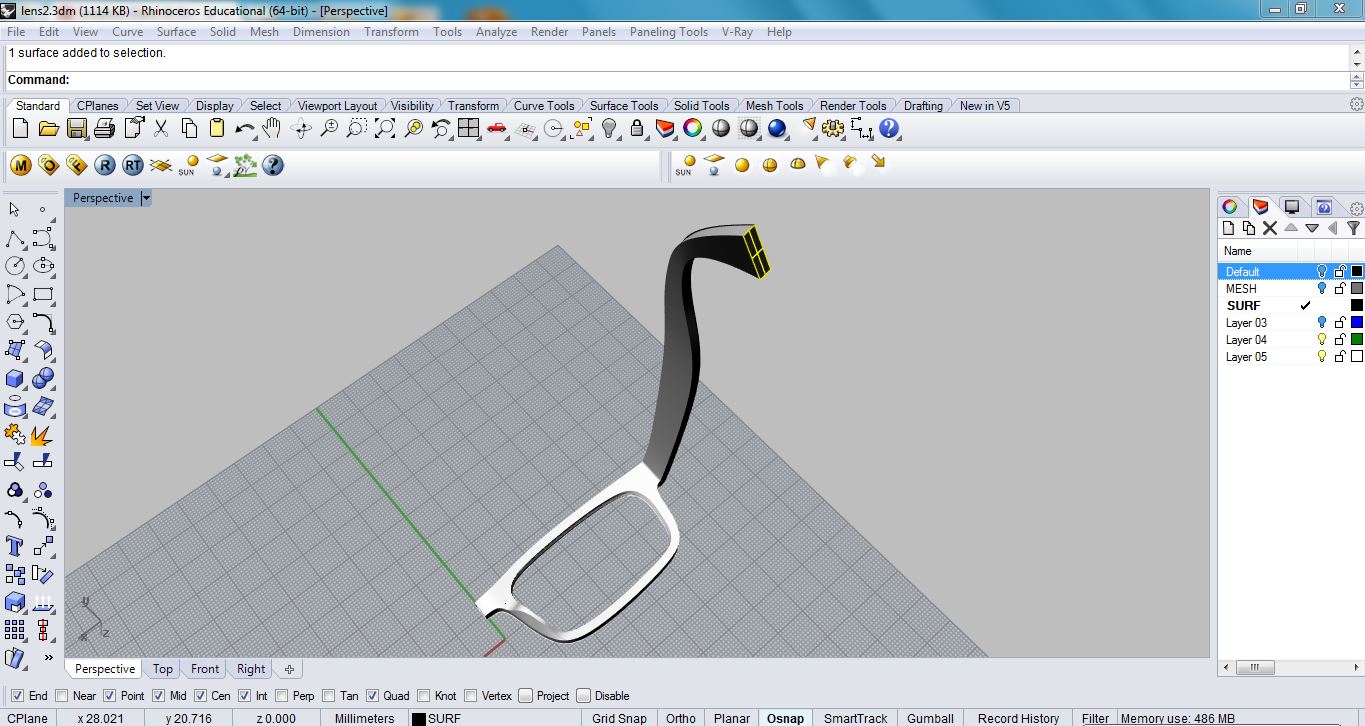Click the V-Ray RT render icon
Viewport: 1365px width, 726px height.
[x=133, y=165]
